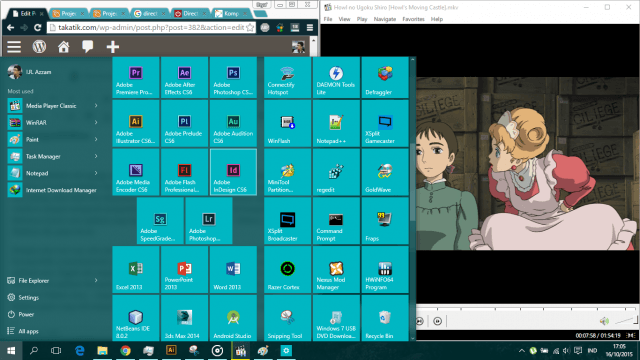Open Defraggler tile
This screenshot has width=640, height=360.
tap(385, 78)
